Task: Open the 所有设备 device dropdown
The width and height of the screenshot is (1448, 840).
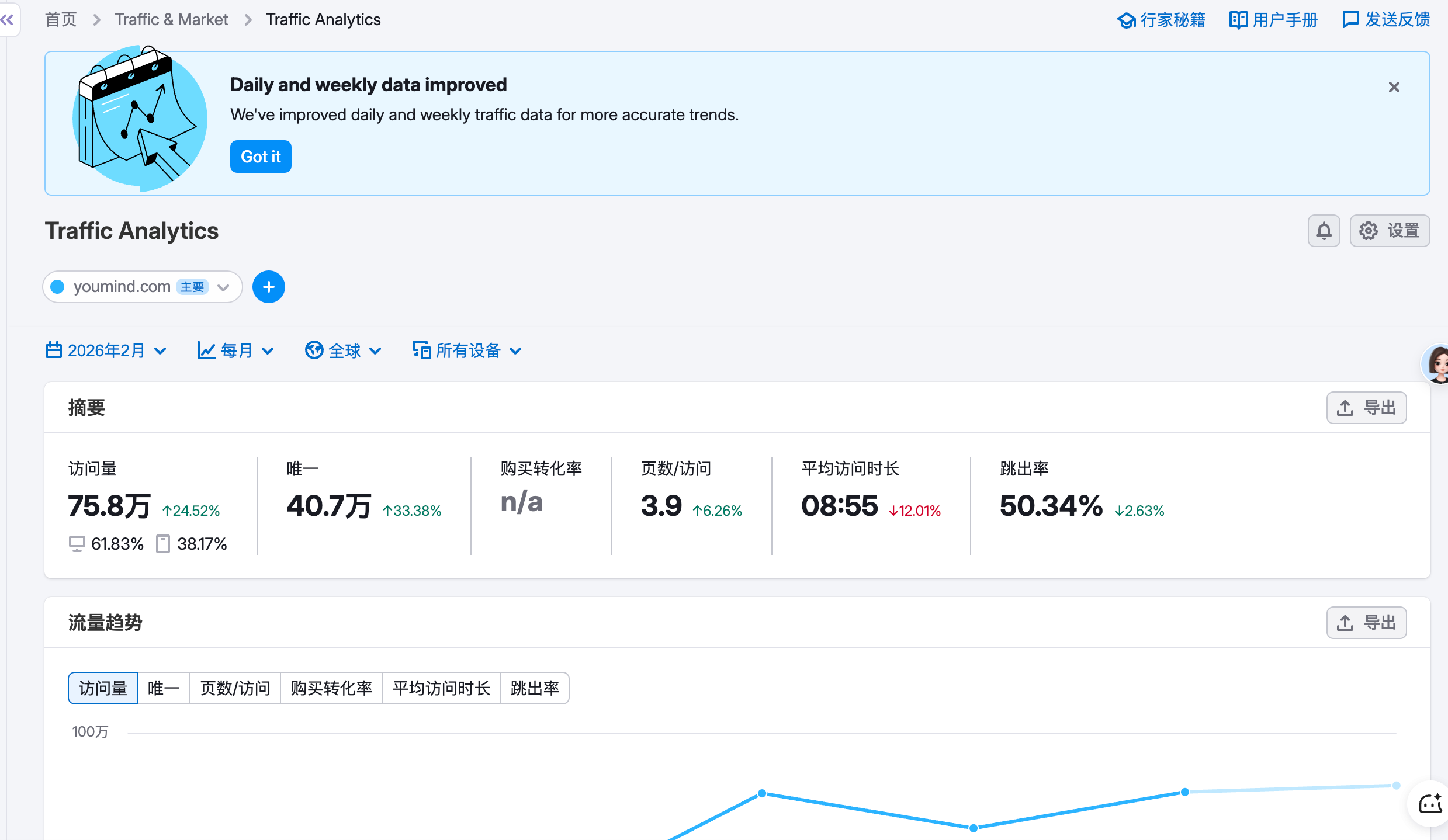Action: pos(466,350)
